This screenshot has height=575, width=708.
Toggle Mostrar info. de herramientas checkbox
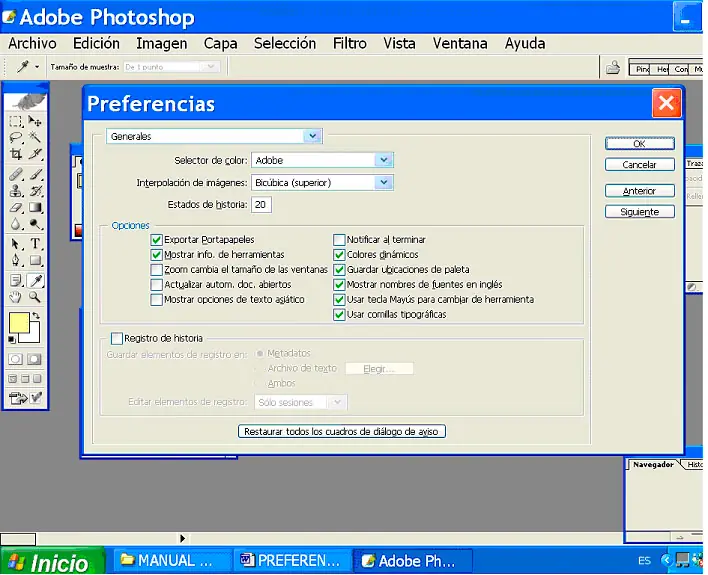(x=156, y=255)
